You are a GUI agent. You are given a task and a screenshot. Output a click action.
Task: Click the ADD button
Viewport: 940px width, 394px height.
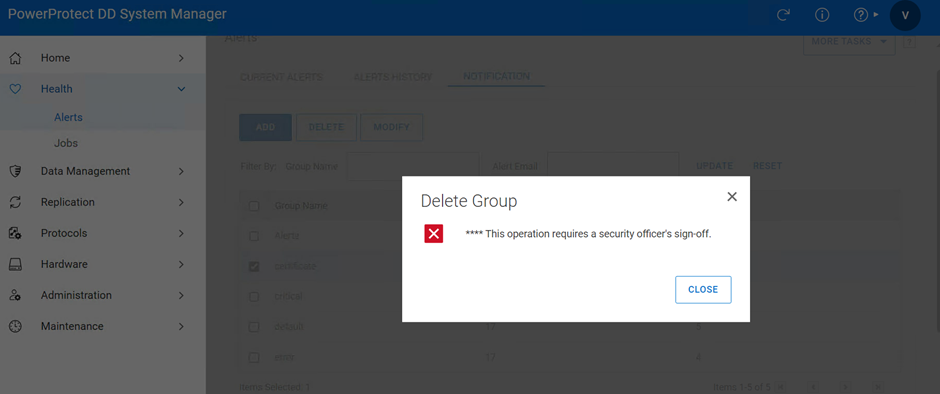coord(266,127)
